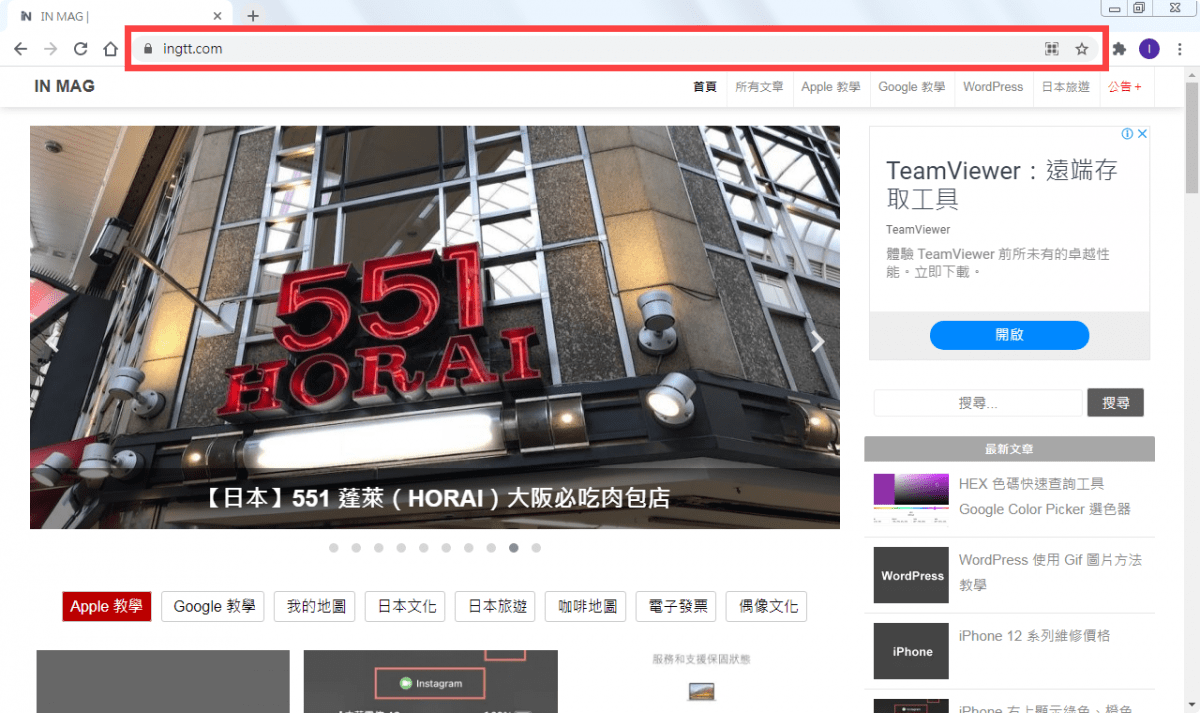
Task: Click the 服務和支援保固狀態 article card
Action: [701, 681]
